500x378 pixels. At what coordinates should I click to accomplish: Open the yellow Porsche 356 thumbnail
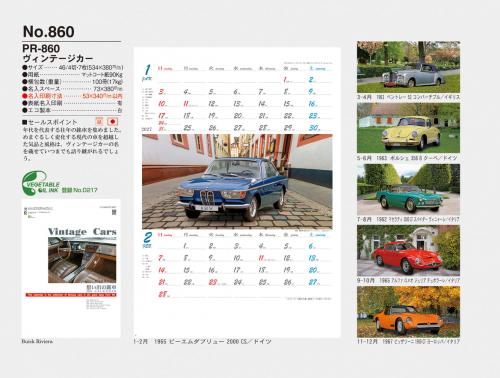[408, 128]
